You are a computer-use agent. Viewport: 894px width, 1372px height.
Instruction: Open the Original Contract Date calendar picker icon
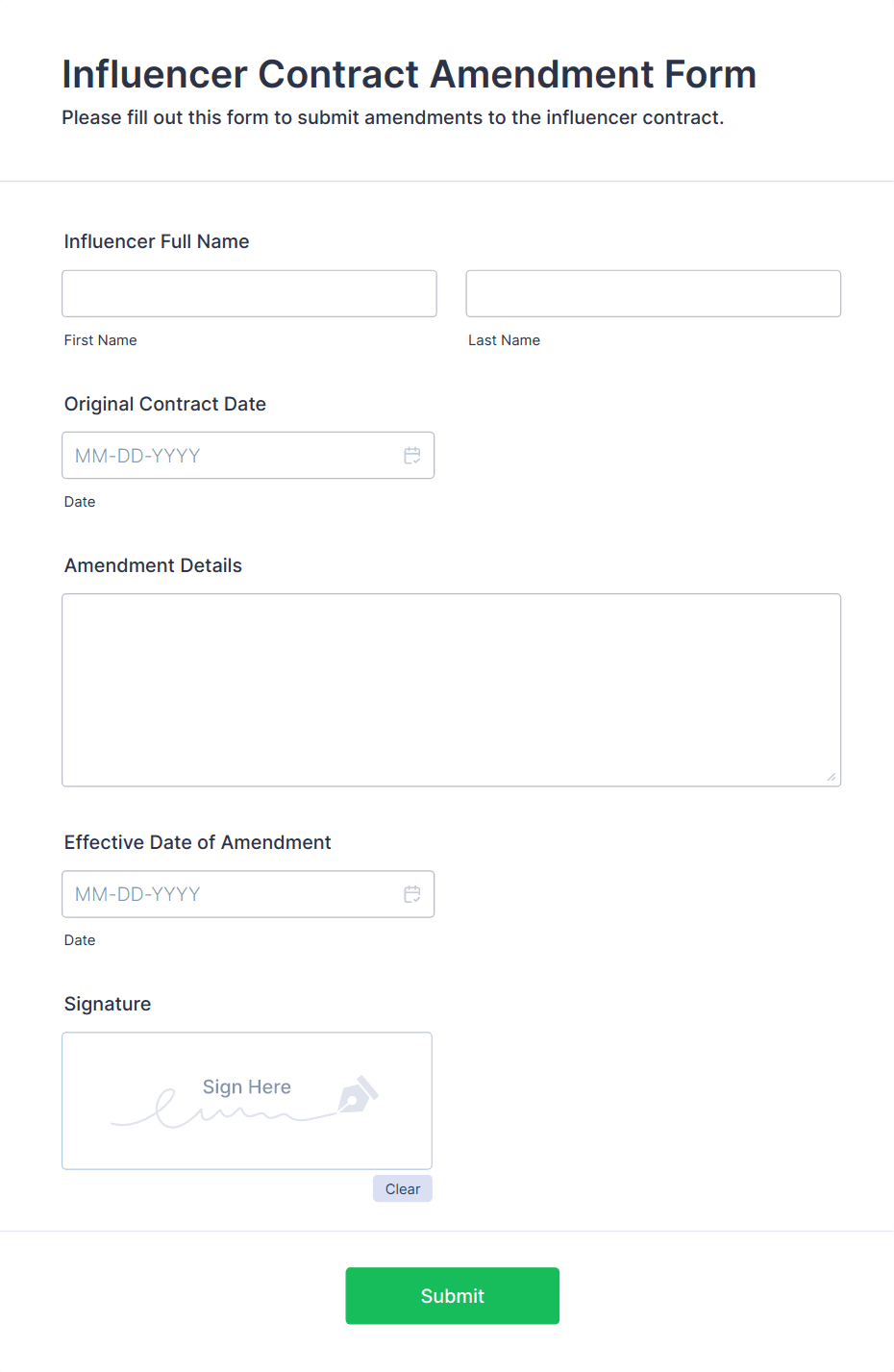tap(412, 455)
